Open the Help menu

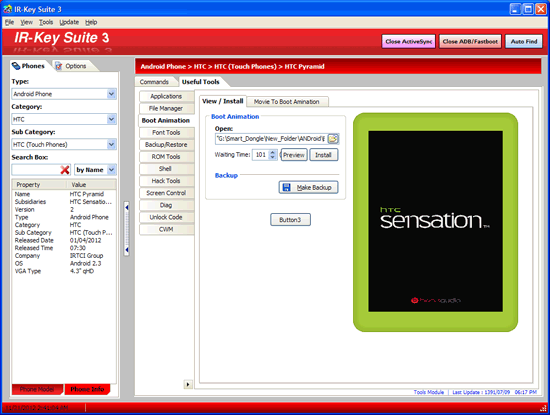pos(91,22)
